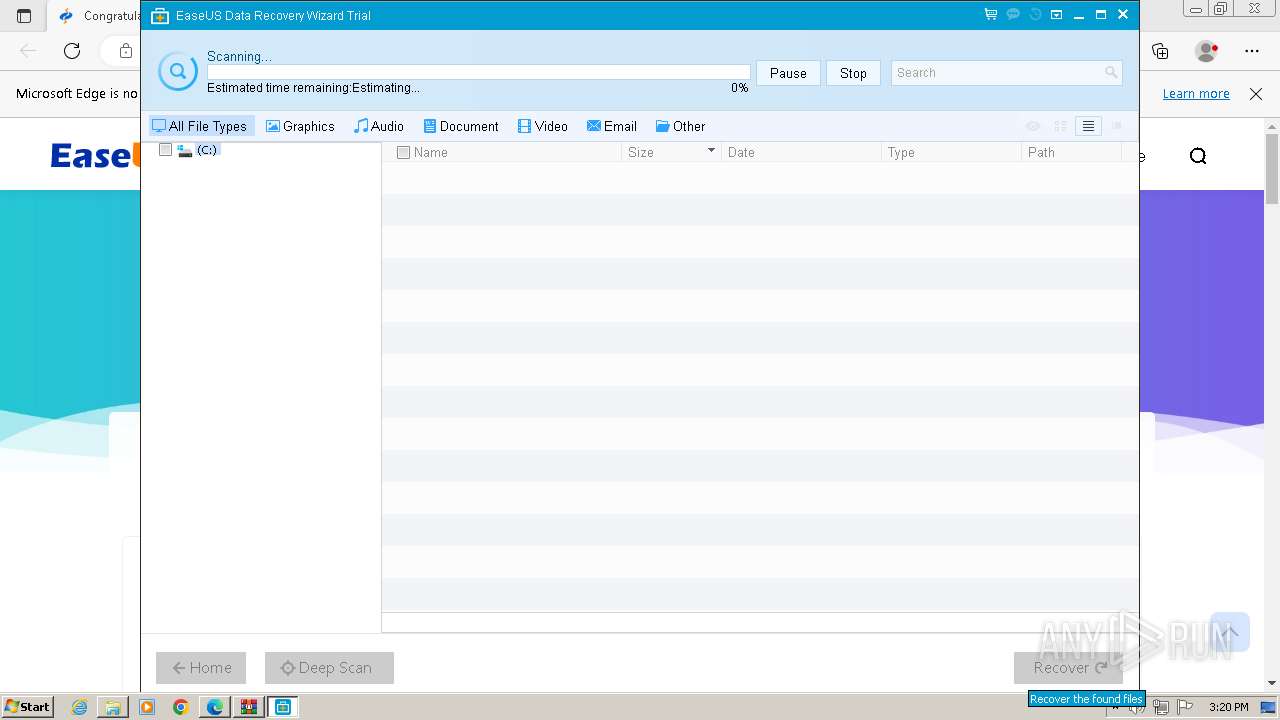
Task: Click the Size column sort arrow
Action: point(711,151)
